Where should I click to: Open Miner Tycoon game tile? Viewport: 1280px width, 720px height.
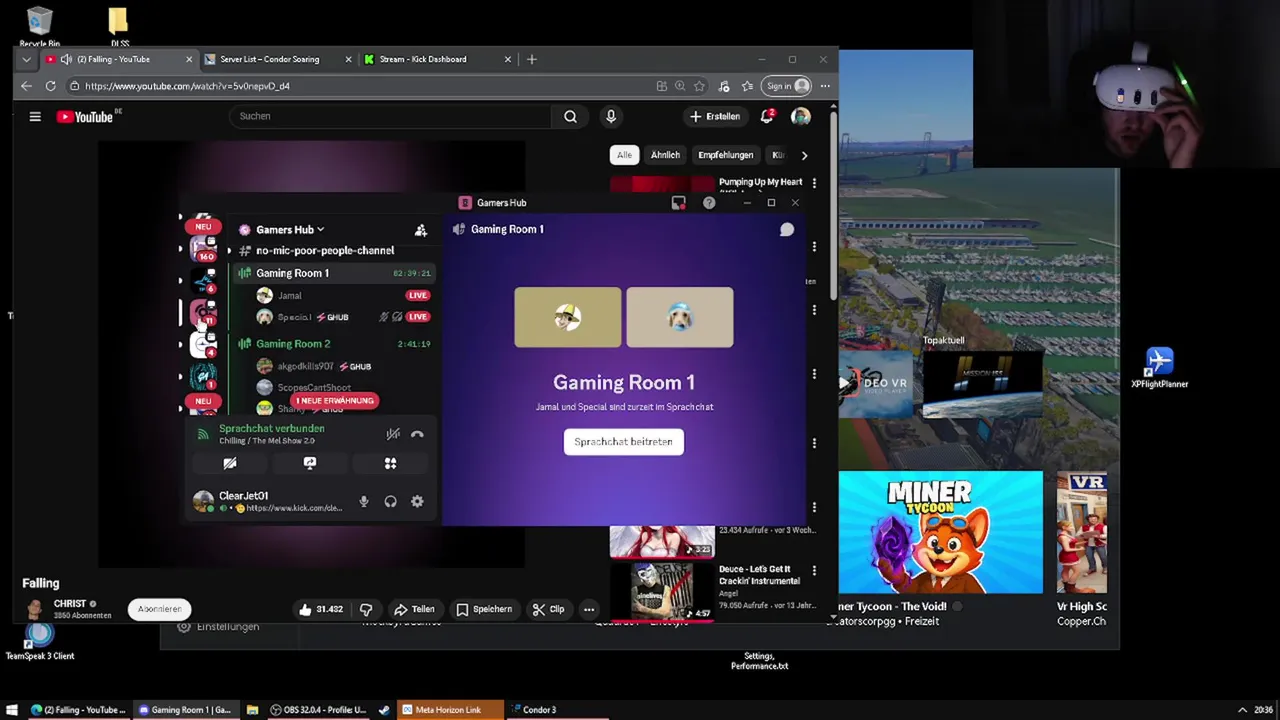pyautogui.click(x=941, y=532)
